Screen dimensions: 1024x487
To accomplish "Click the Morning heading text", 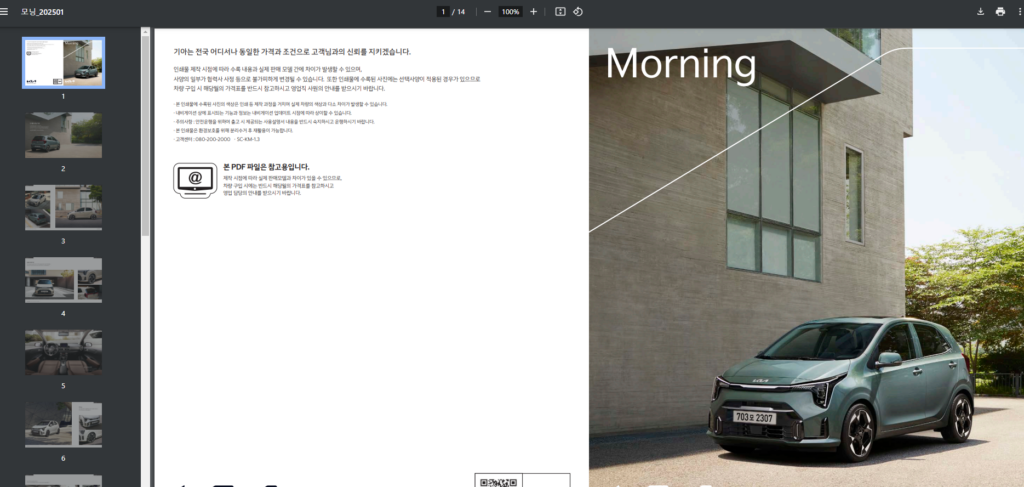I will click(x=680, y=63).
